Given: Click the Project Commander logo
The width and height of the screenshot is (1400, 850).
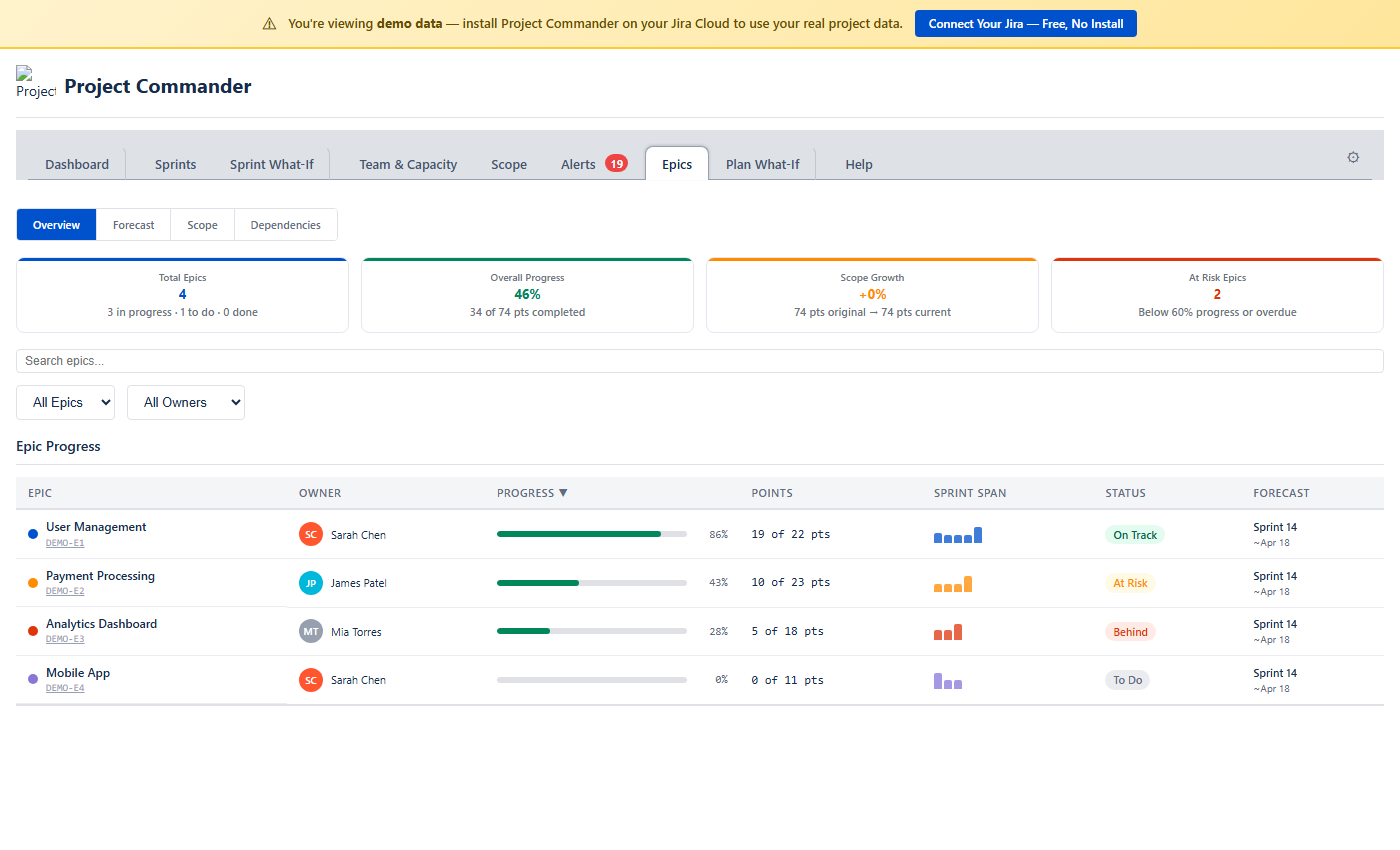Looking at the screenshot, I should point(35,83).
